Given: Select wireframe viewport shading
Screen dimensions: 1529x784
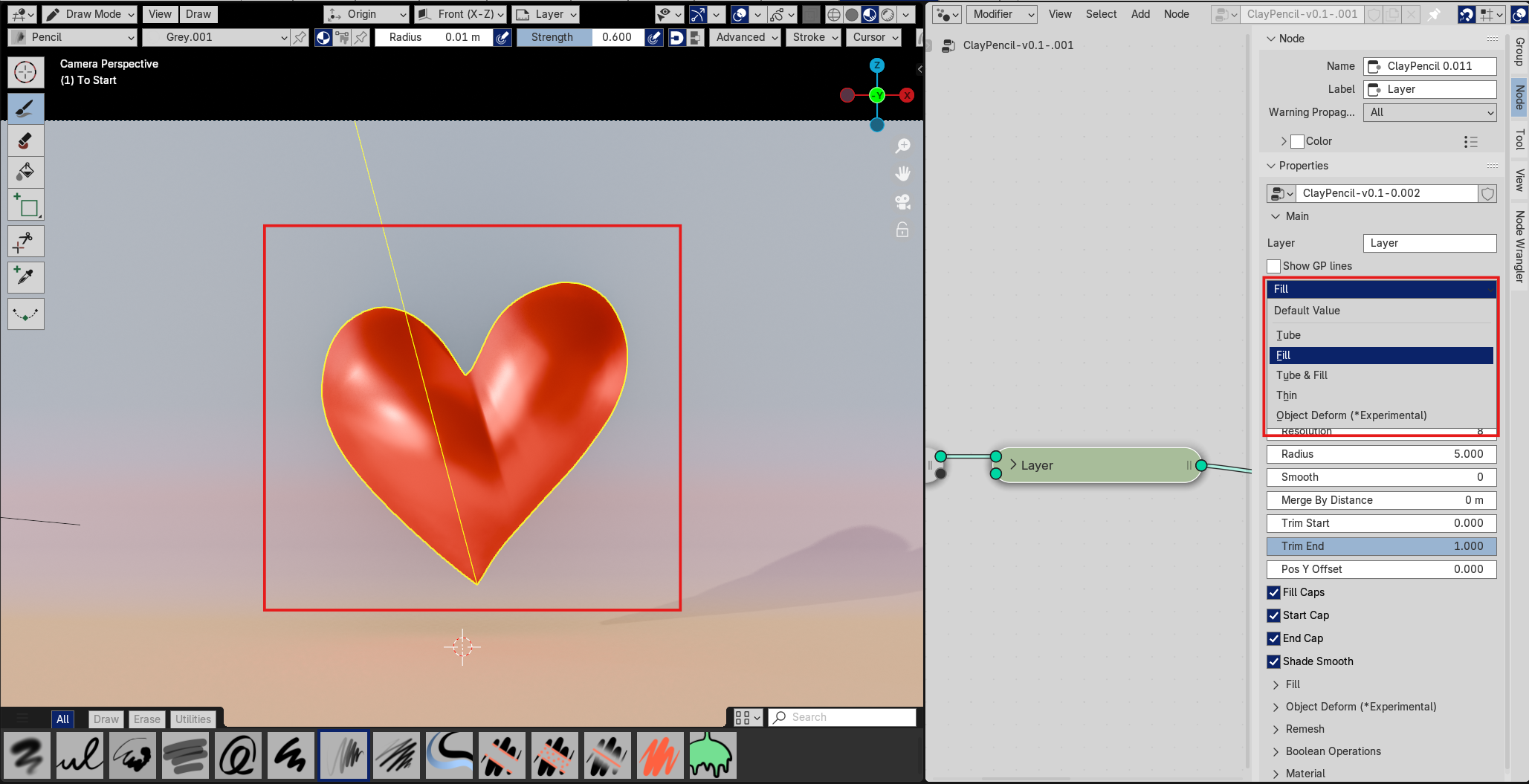Looking at the screenshot, I should tap(834, 14).
